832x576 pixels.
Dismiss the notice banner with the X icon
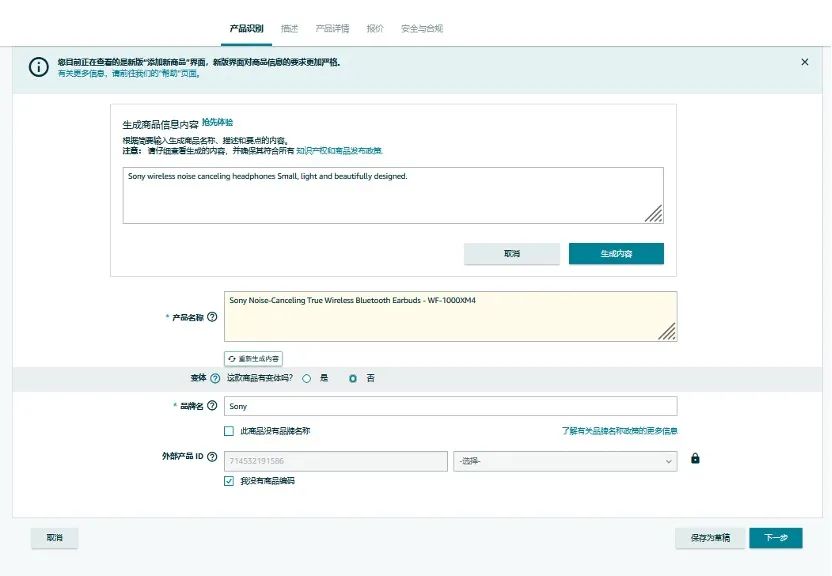805,62
